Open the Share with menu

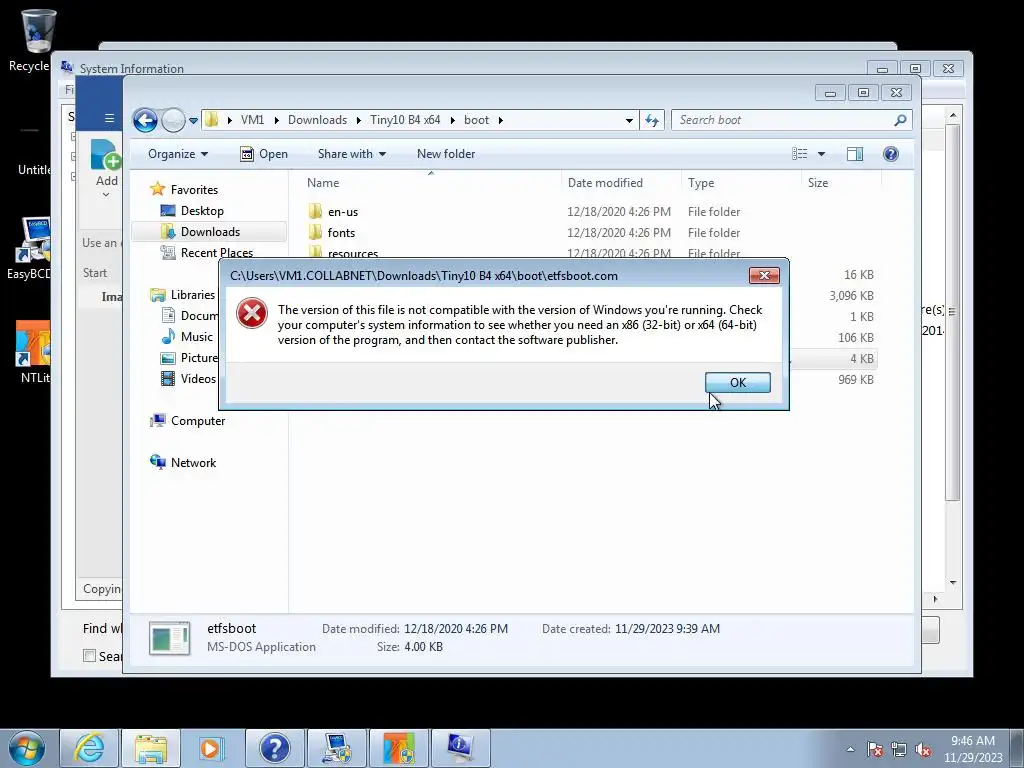[x=351, y=154]
